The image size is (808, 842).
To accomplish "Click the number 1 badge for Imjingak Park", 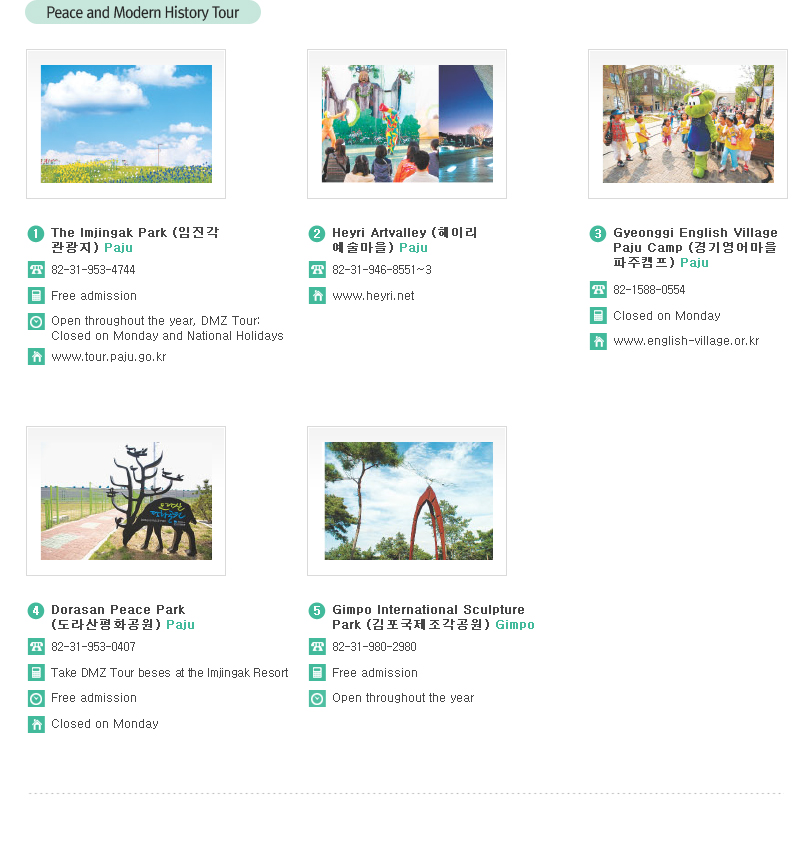I will point(36,234).
